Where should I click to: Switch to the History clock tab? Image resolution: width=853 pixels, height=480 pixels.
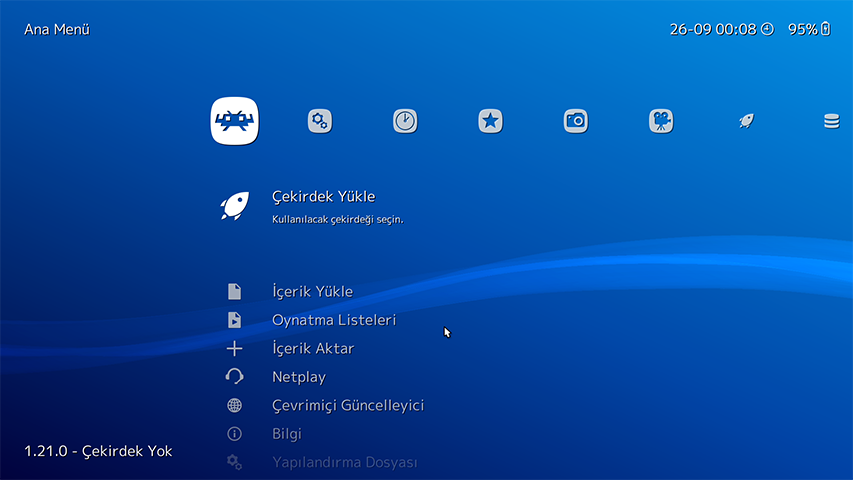coord(405,121)
